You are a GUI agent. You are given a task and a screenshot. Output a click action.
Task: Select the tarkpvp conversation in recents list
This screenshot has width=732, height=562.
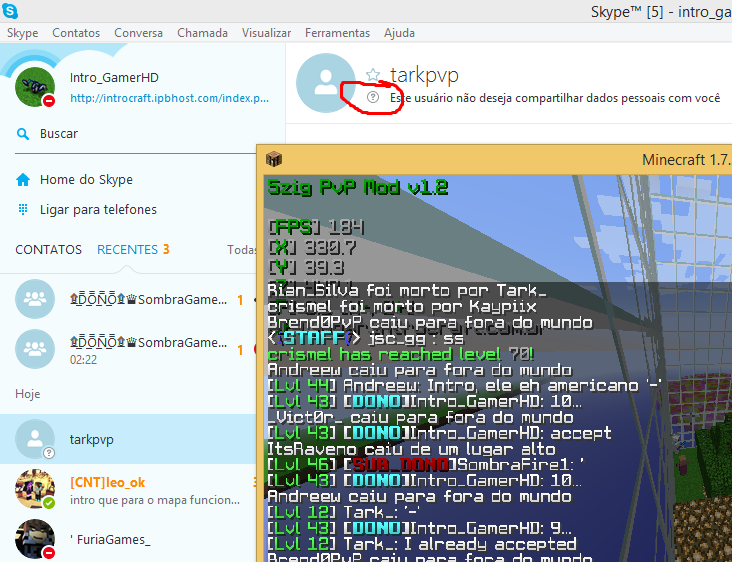pyautogui.click(x=128, y=439)
